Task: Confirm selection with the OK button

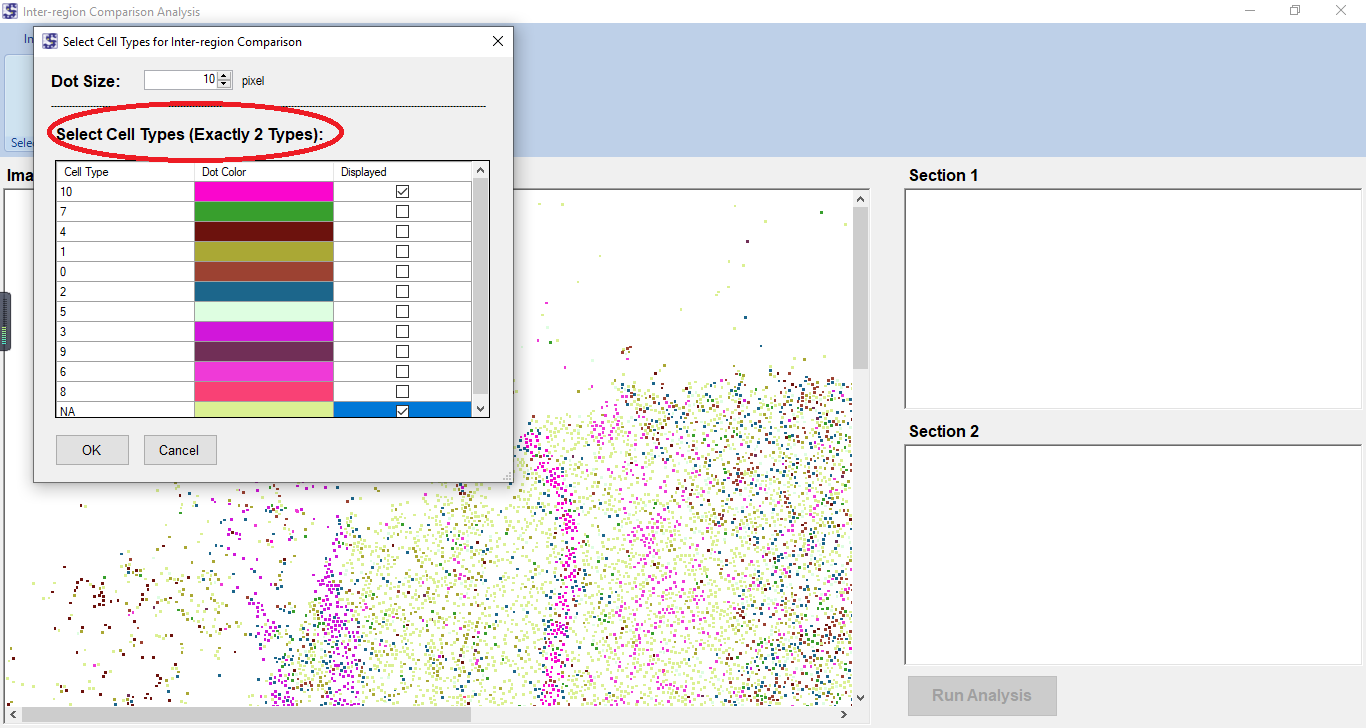Action: coord(92,450)
